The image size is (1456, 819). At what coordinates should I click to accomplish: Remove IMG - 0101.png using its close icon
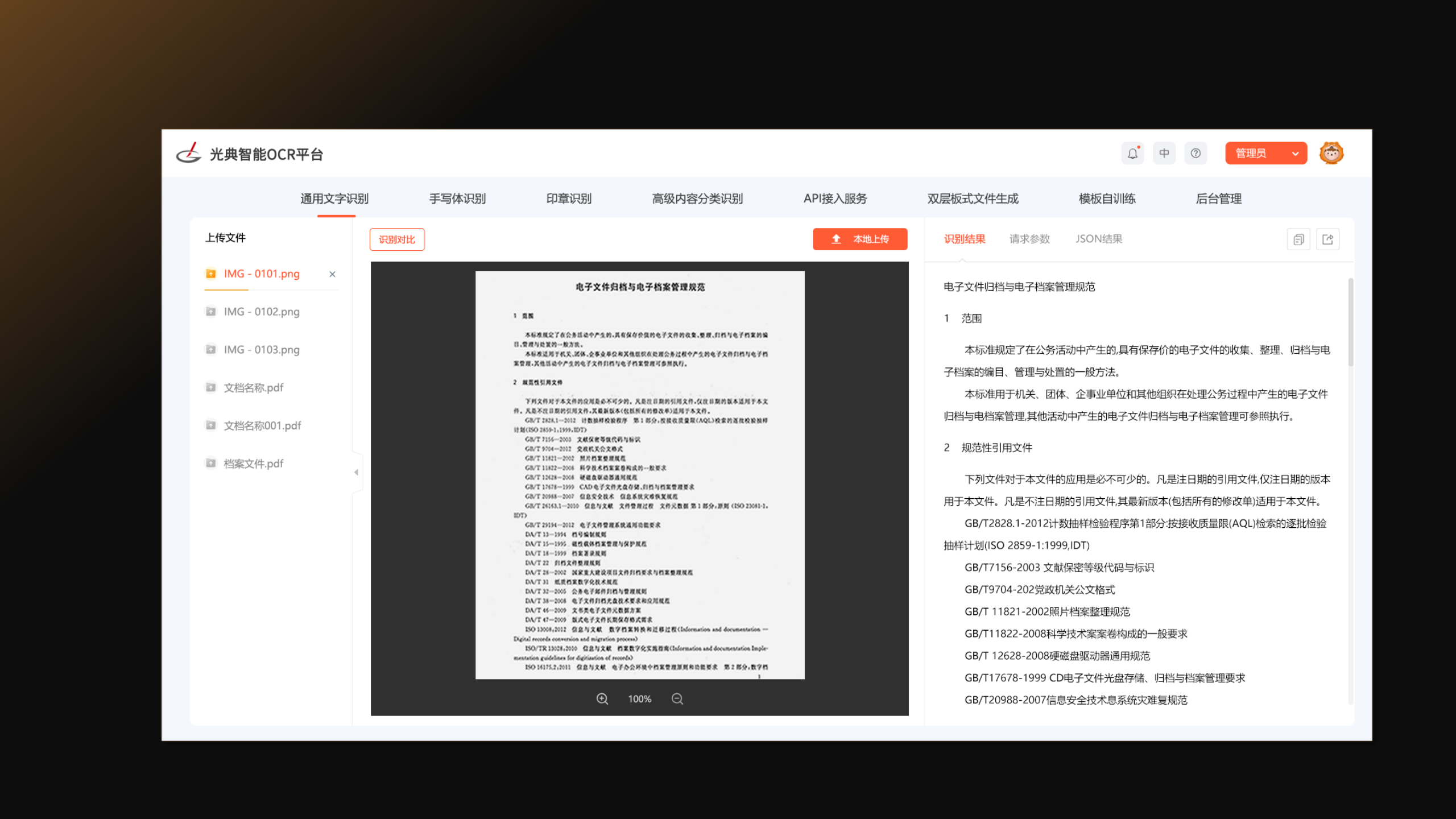332,274
